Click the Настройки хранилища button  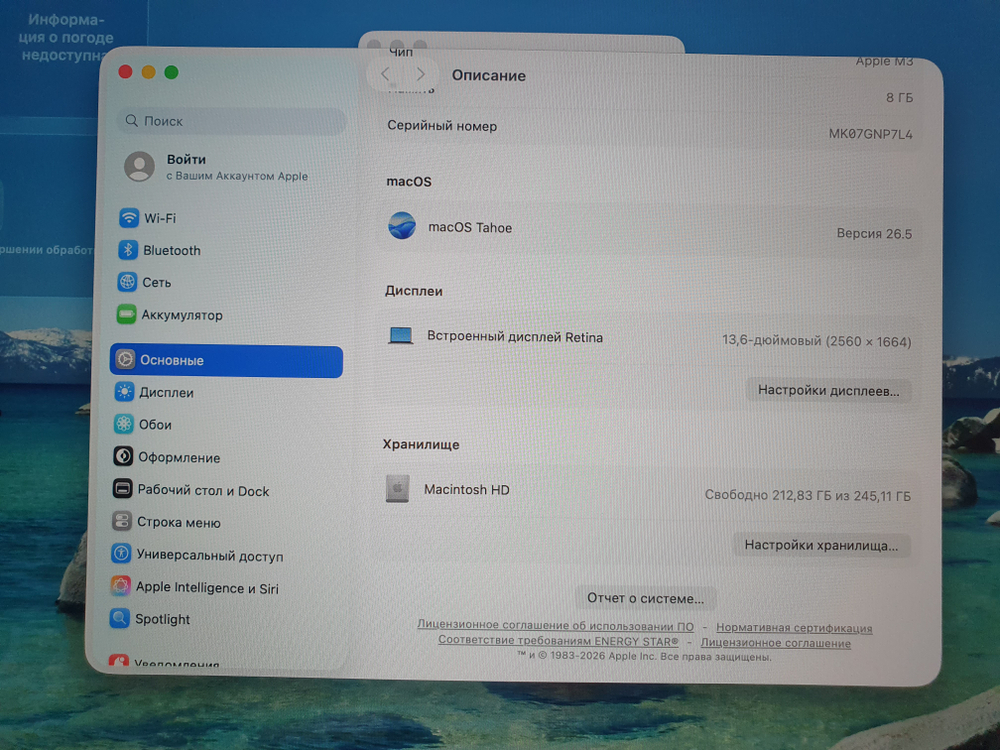tap(821, 545)
